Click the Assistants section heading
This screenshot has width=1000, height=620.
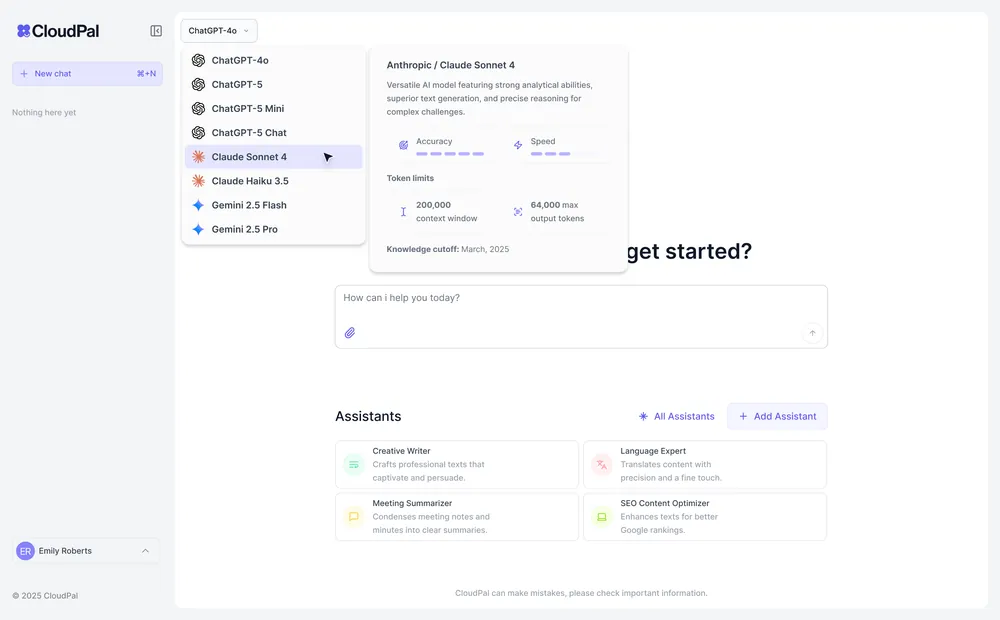[x=368, y=417]
